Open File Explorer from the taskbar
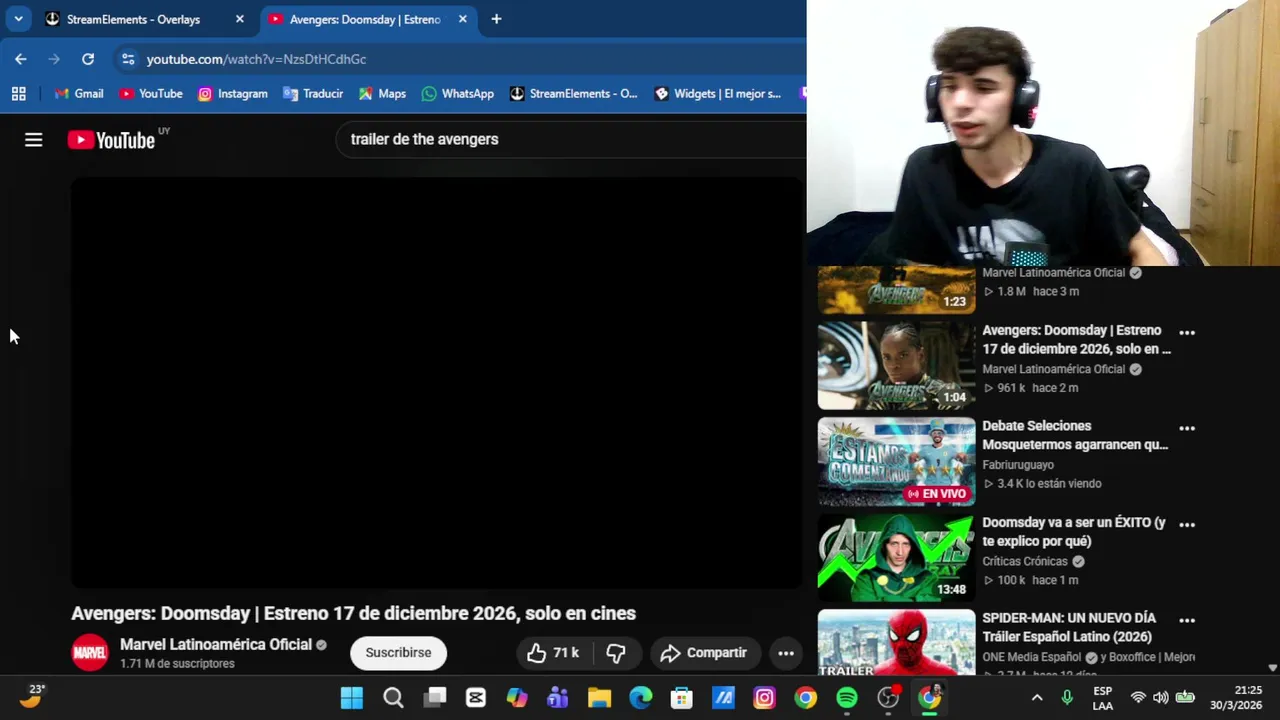Image resolution: width=1280 pixels, height=720 pixels. pos(599,698)
